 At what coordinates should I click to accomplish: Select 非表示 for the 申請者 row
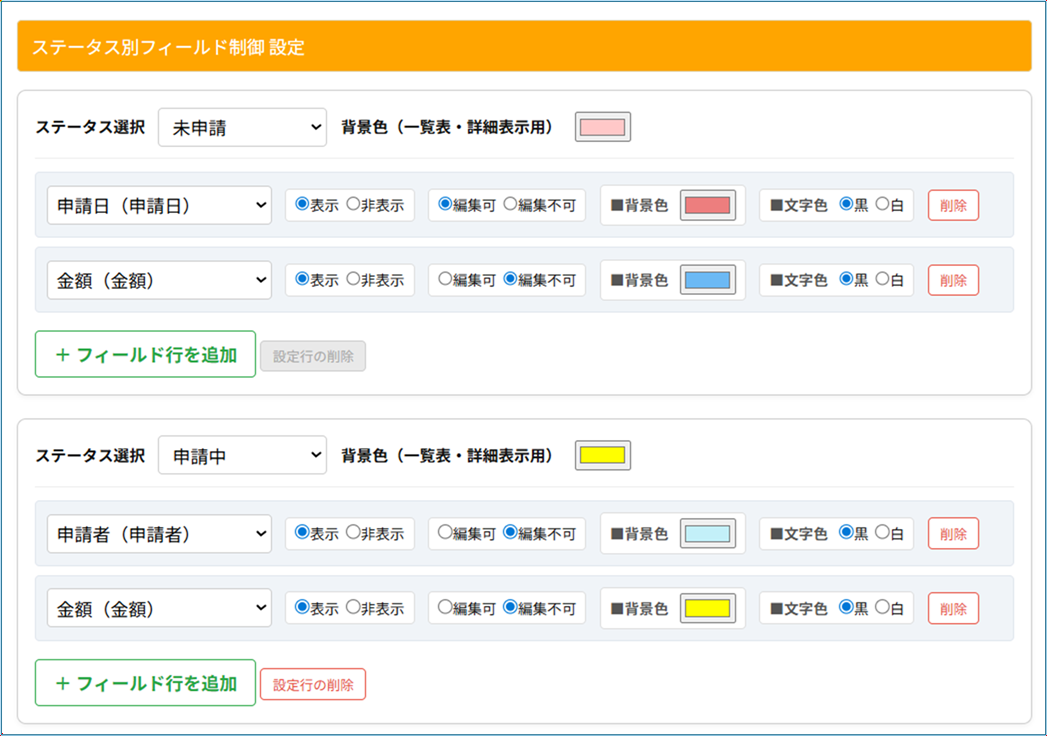353,533
